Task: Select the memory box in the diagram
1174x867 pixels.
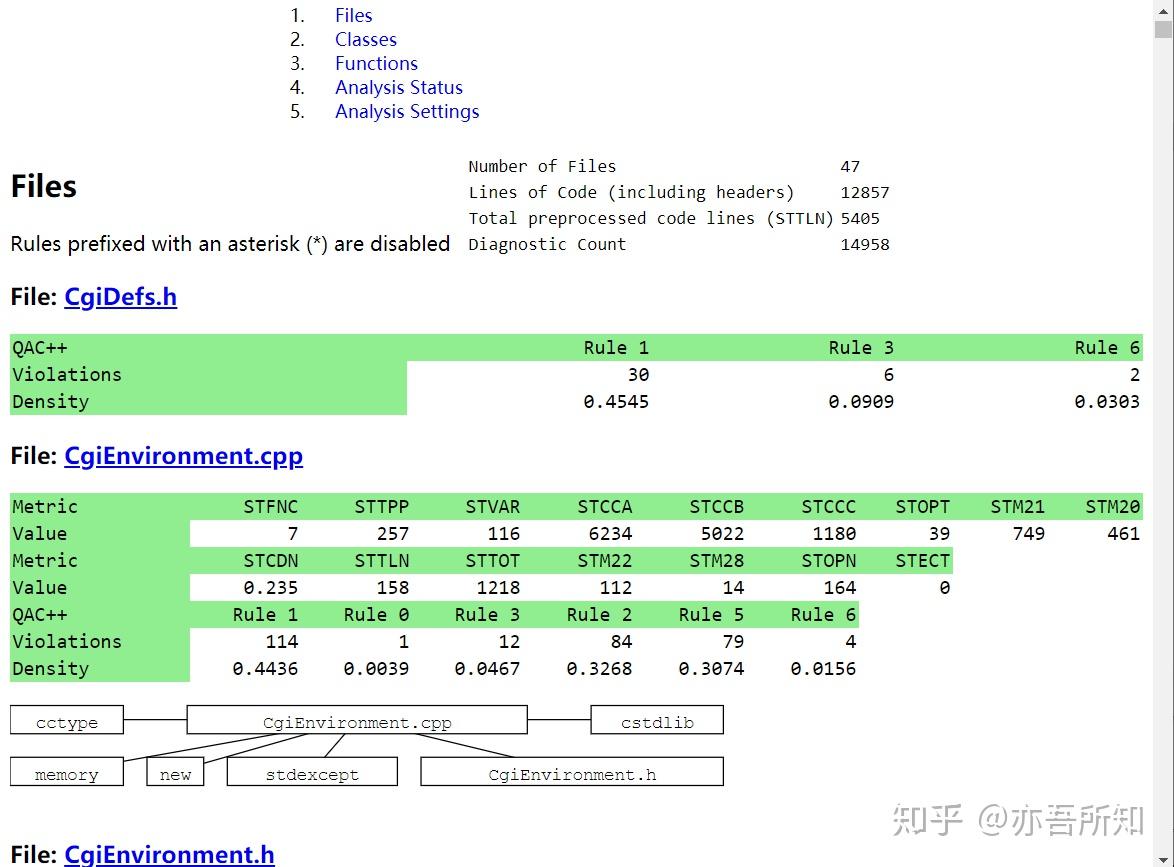Action: 66,772
